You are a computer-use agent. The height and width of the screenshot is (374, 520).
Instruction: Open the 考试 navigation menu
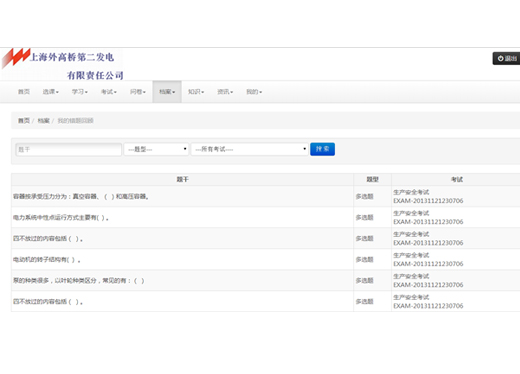tap(109, 92)
